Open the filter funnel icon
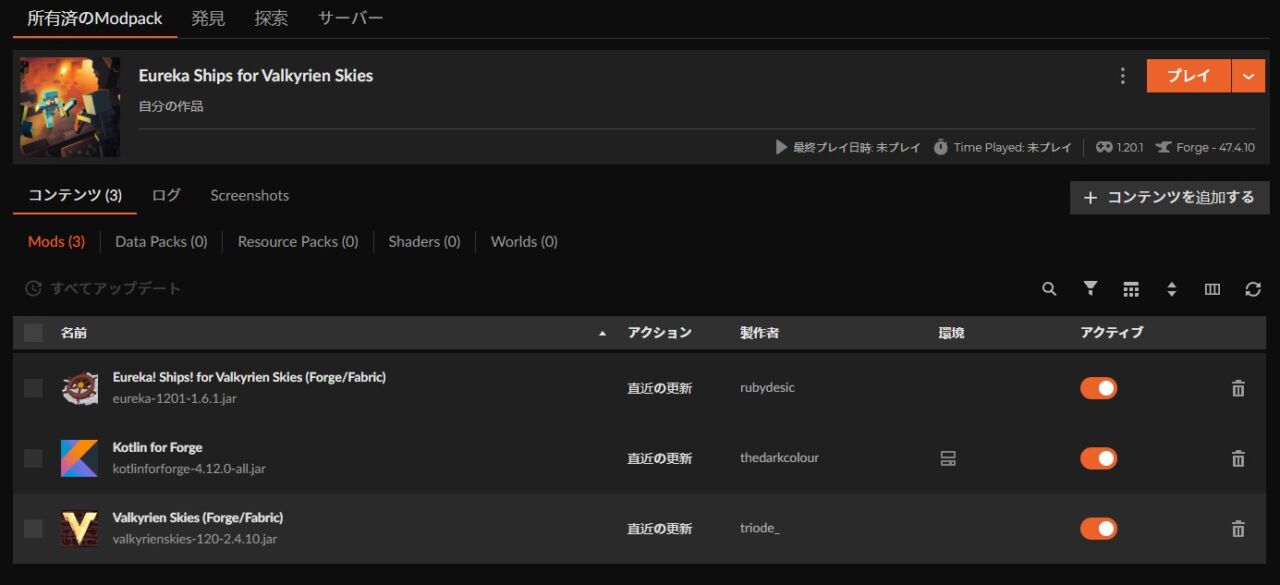Viewport: 1280px width, 585px height. point(1089,288)
